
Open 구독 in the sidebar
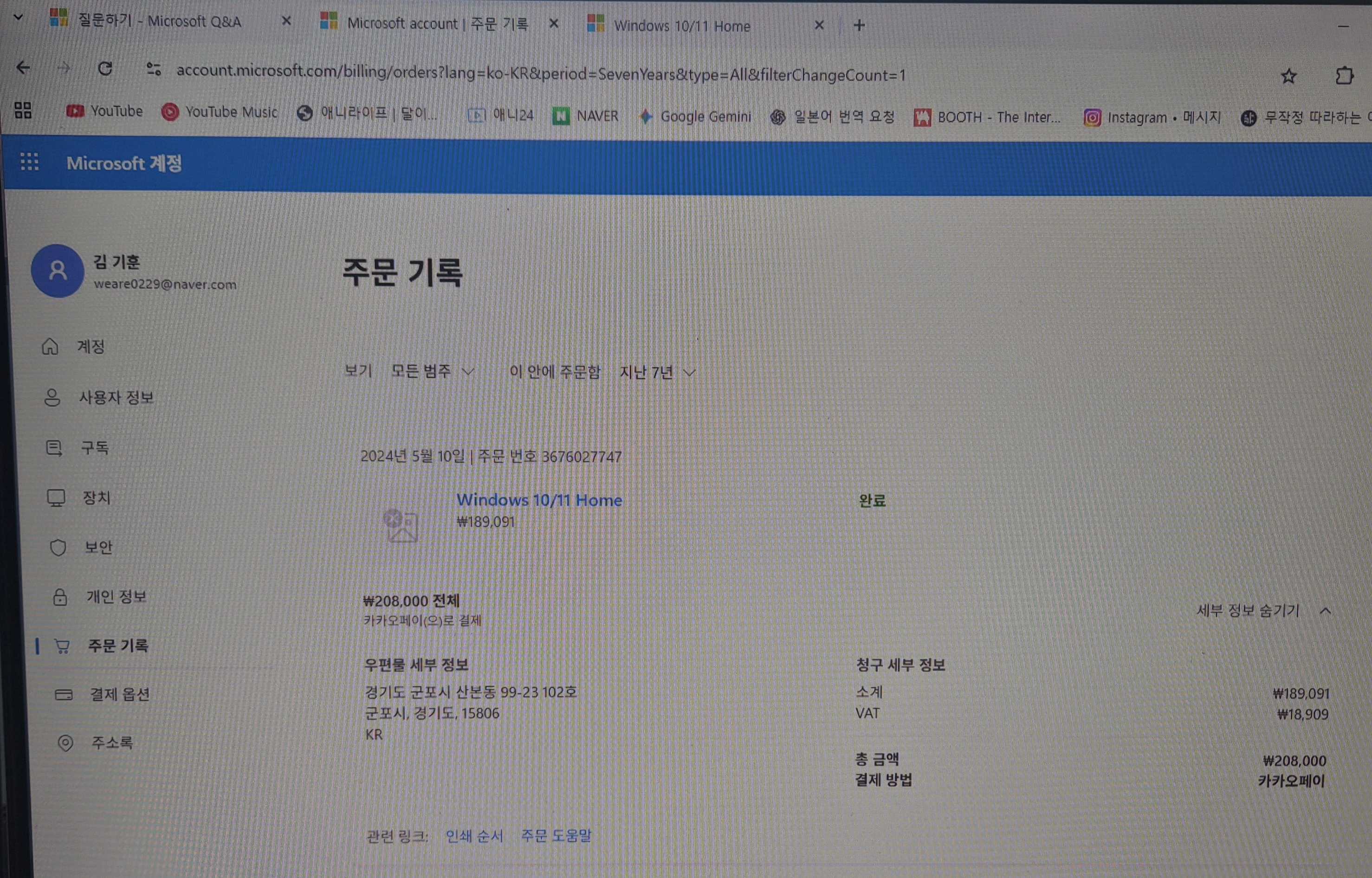click(x=77, y=447)
